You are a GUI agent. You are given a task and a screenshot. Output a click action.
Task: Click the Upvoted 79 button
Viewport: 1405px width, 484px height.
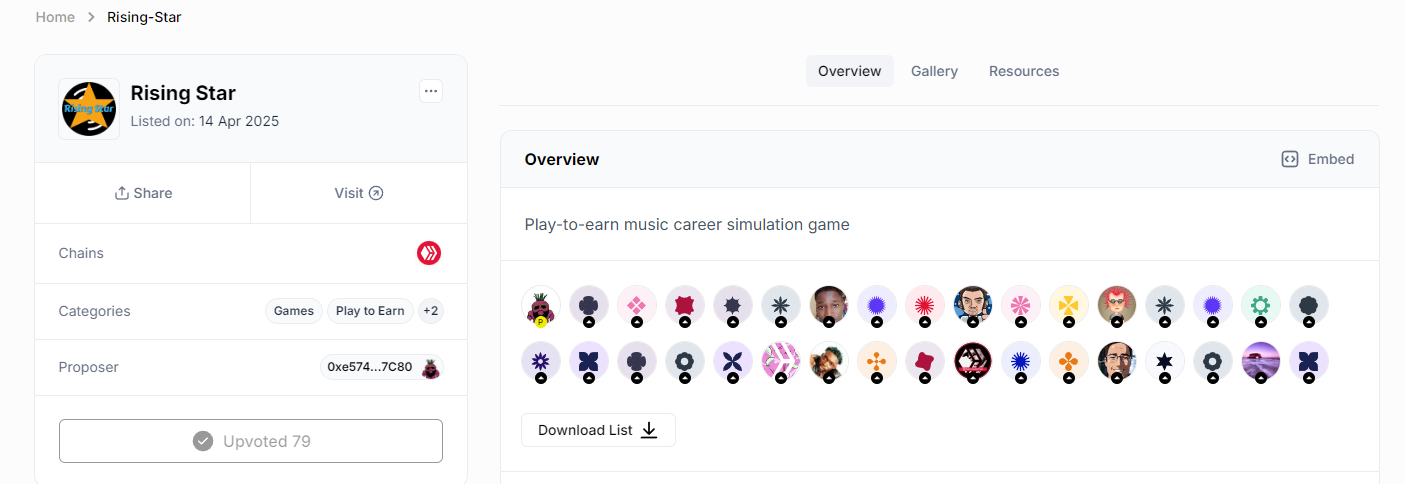pos(251,441)
